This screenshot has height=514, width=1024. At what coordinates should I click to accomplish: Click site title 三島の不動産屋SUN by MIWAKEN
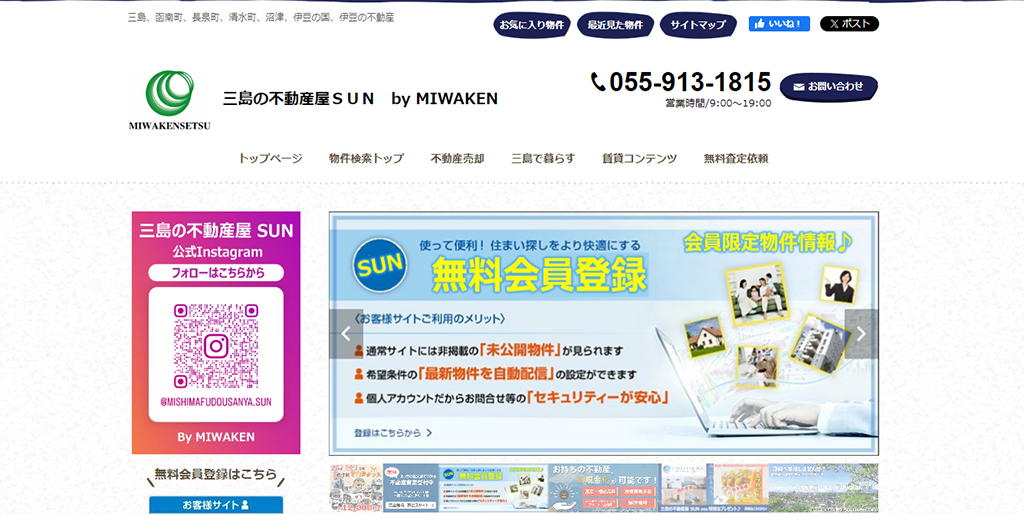(360, 99)
